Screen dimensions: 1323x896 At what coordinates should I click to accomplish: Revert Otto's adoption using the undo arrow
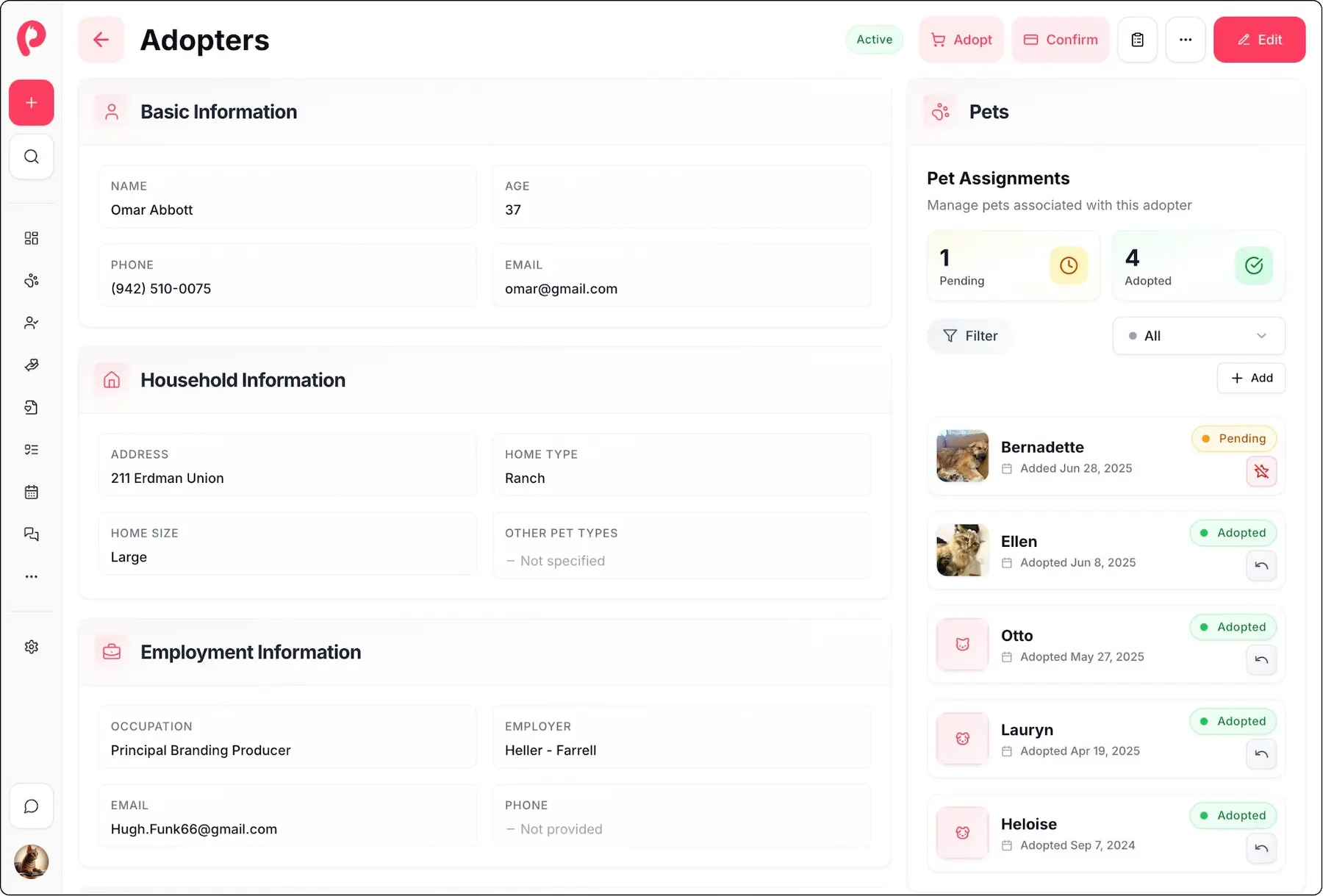[1261, 660]
